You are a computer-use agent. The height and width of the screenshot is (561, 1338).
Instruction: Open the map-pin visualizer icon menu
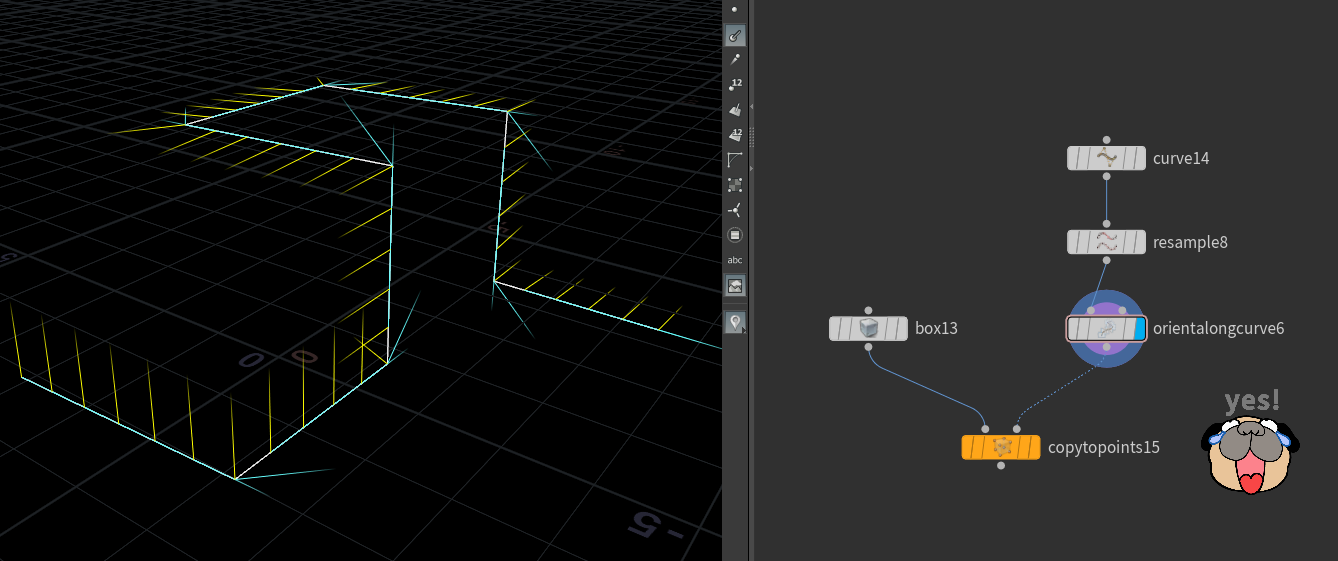735,322
